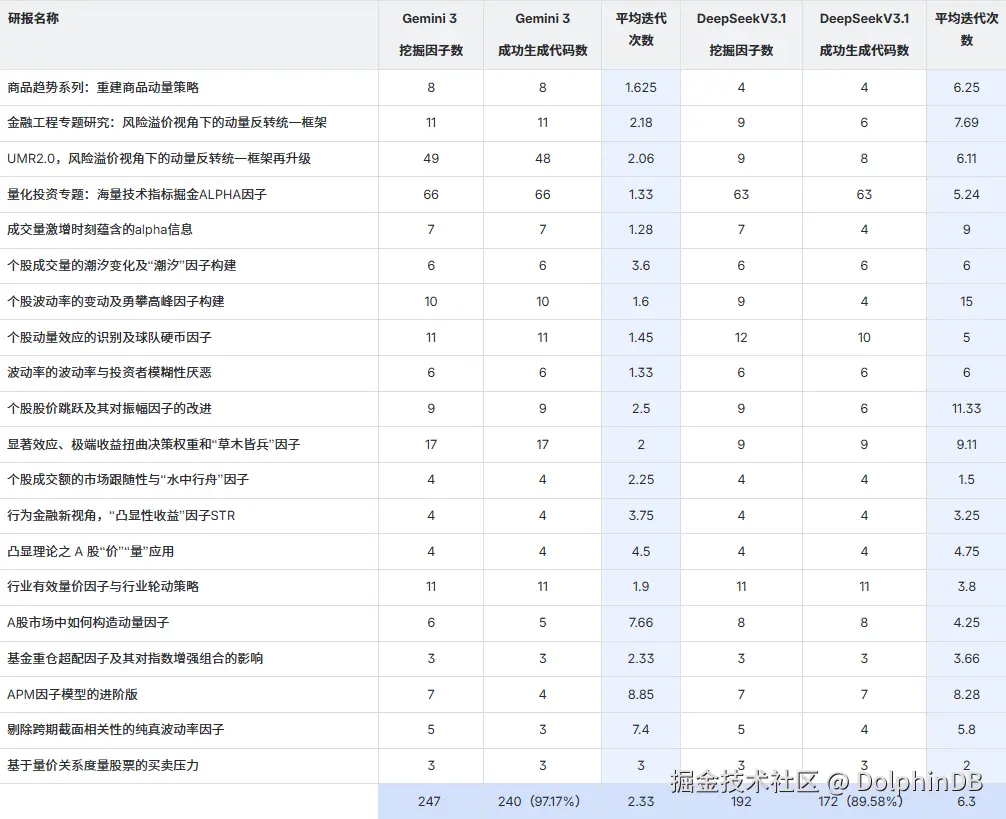The width and height of the screenshot is (1006, 819).
Task: Click the total 192 in summary row
Action: [741, 802]
